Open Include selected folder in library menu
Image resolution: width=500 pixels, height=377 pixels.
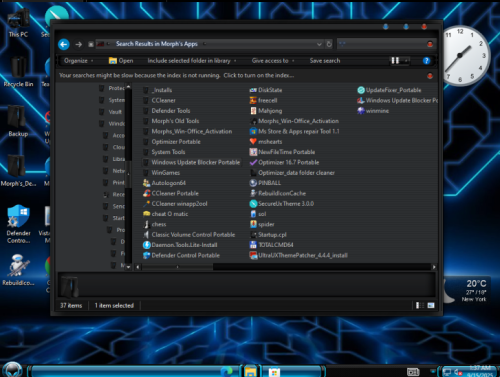pyautogui.click(x=192, y=61)
